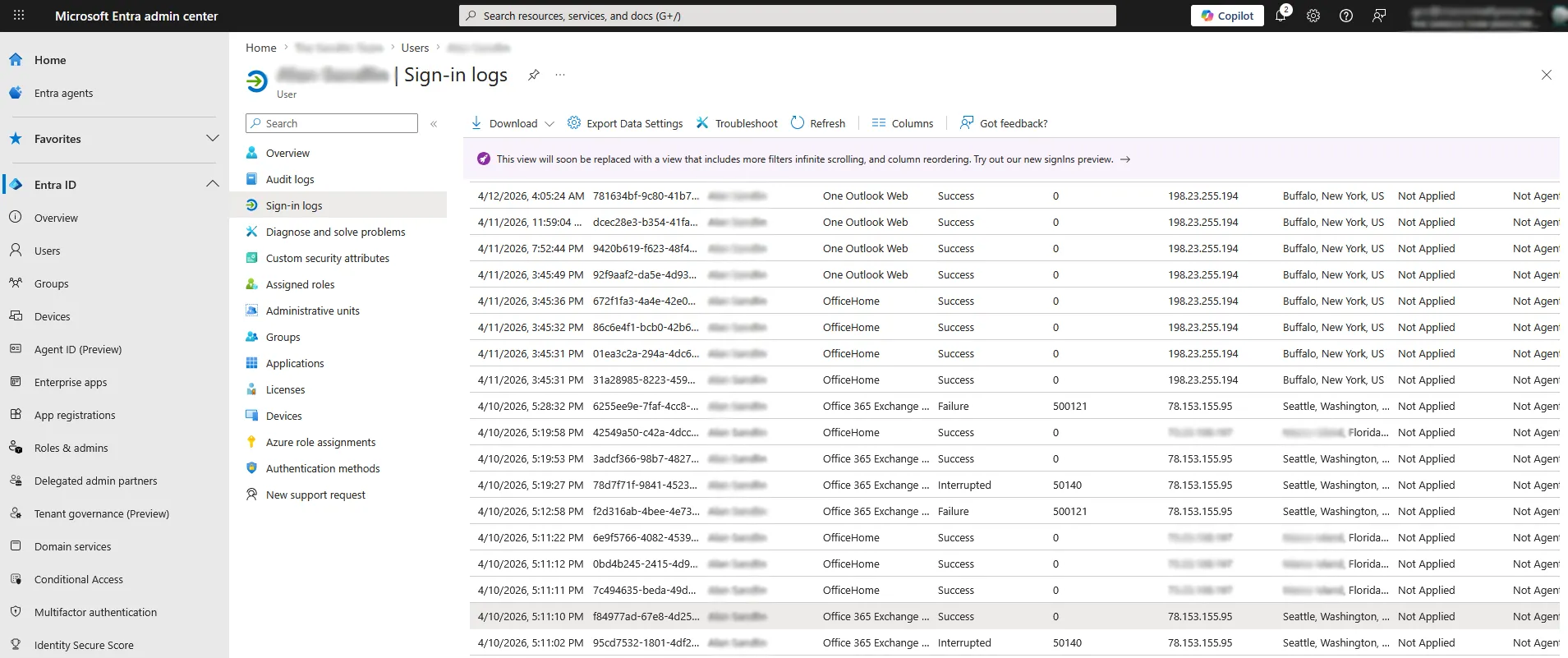Viewport: 1568px width, 658px height.
Task: Open the Columns chooser
Action: pos(903,123)
